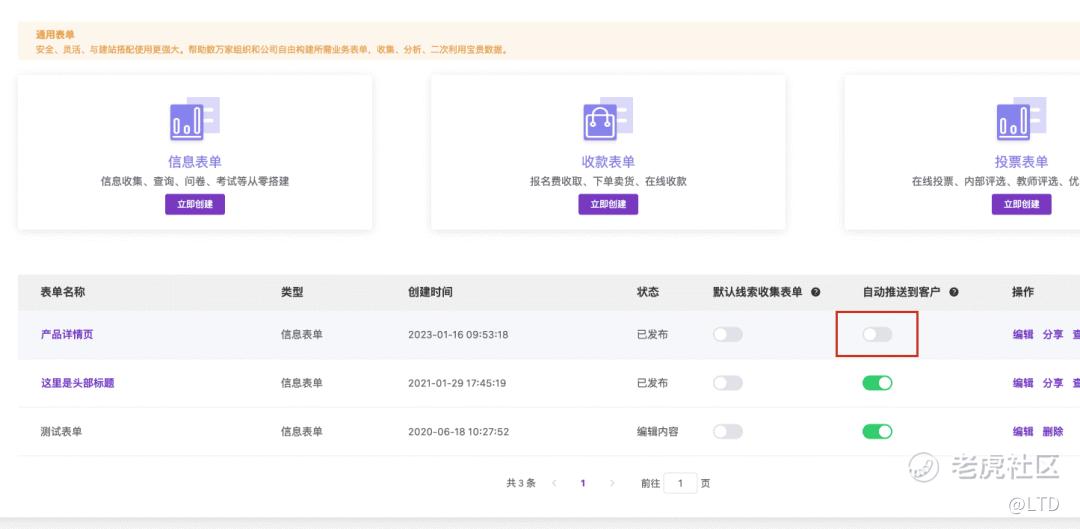
Task: Select page 1 in pagination
Action: [x=583, y=484]
